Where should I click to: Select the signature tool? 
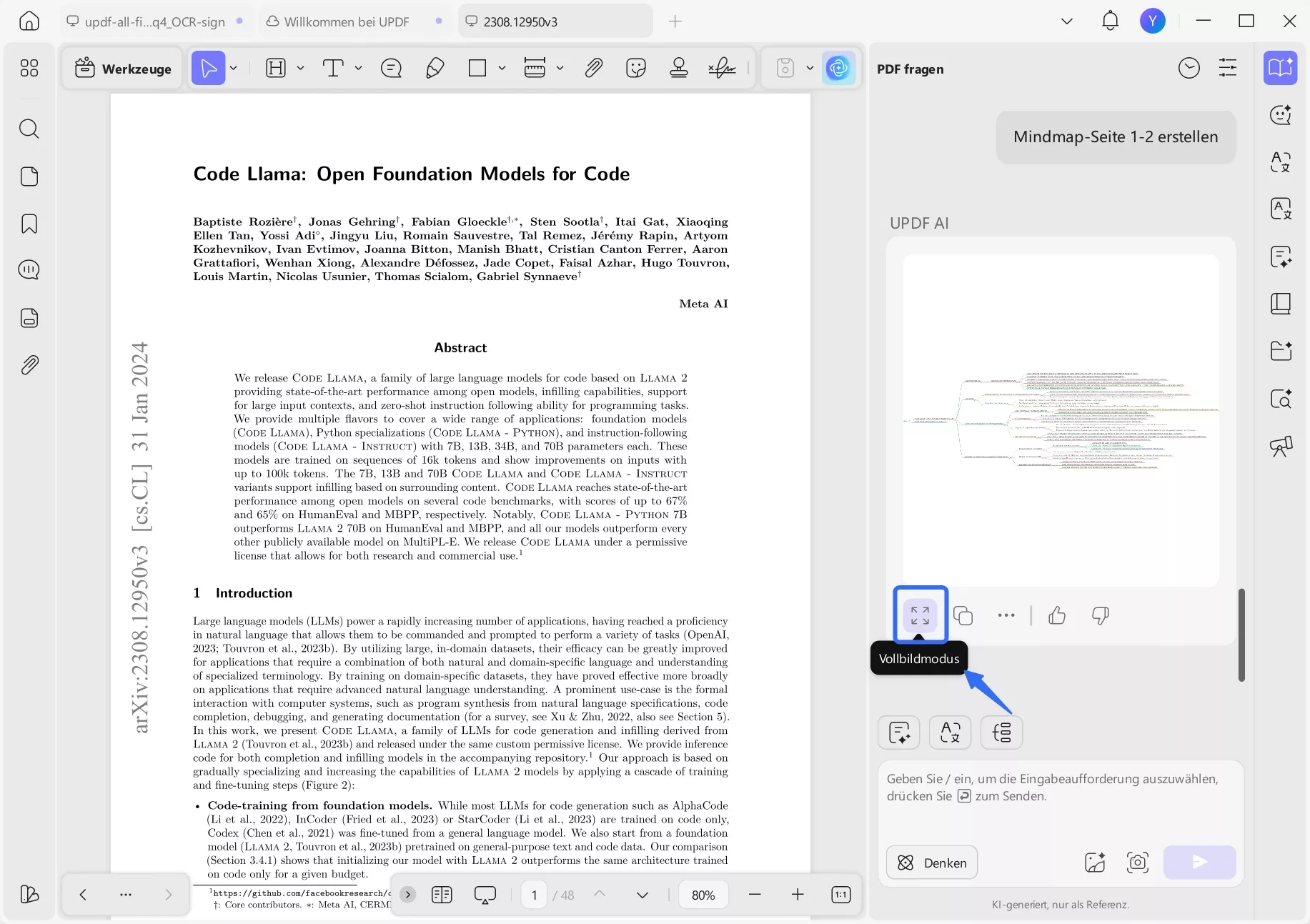click(x=723, y=69)
